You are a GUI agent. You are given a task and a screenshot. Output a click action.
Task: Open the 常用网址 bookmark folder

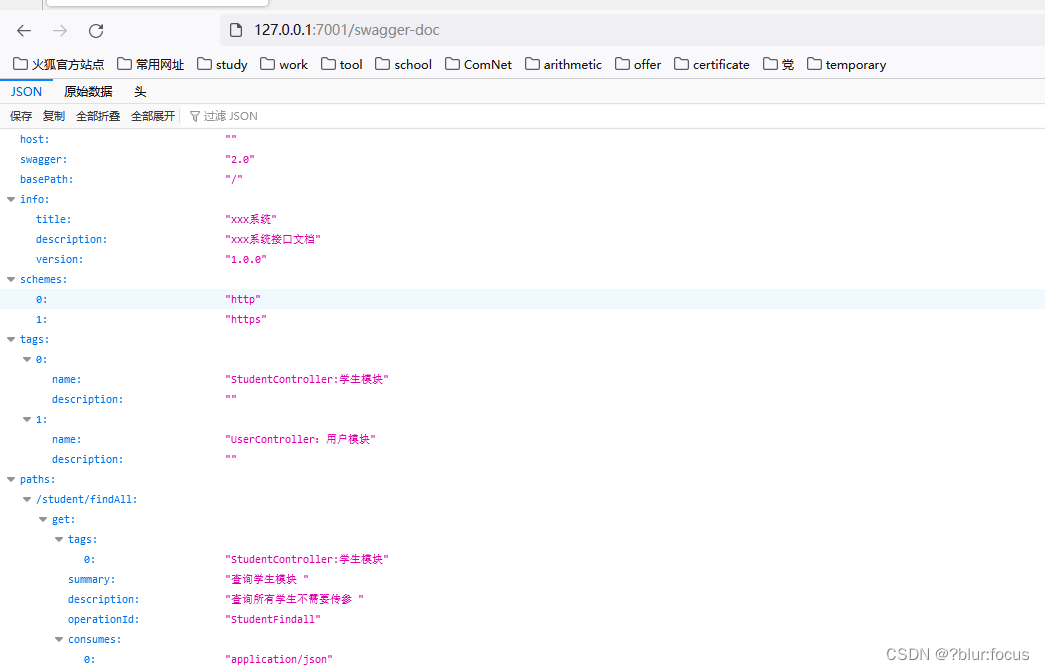point(151,65)
